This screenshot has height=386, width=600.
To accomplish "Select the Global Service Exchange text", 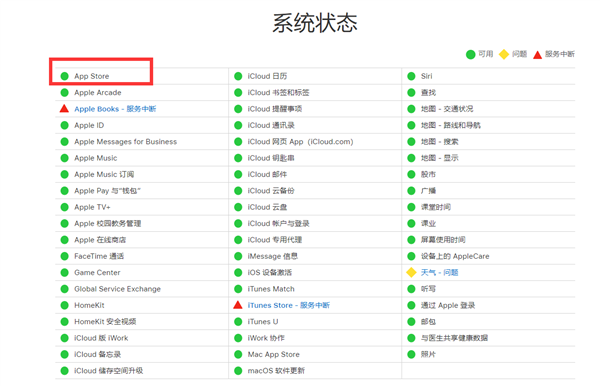I will [117, 289].
